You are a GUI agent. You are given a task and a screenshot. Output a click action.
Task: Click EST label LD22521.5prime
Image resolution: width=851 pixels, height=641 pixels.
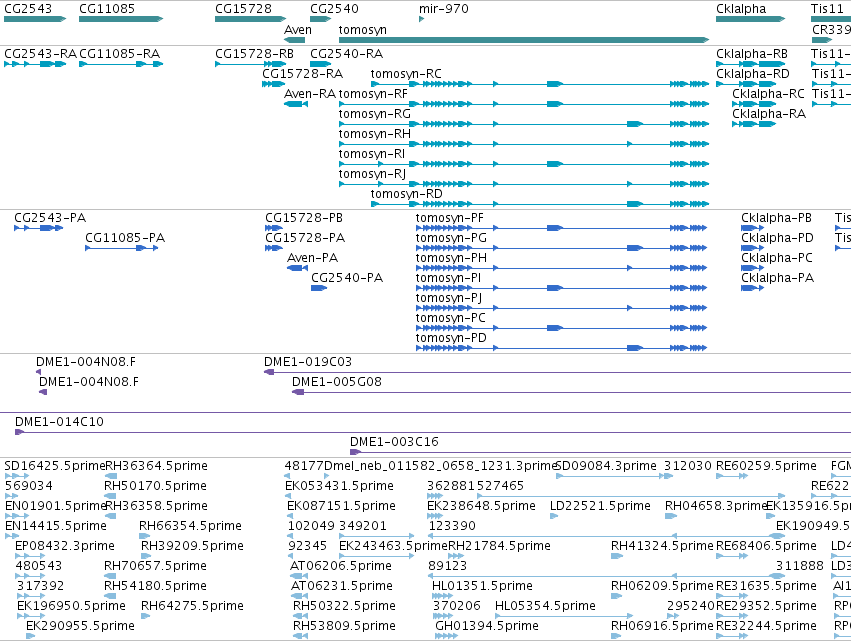(600, 506)
